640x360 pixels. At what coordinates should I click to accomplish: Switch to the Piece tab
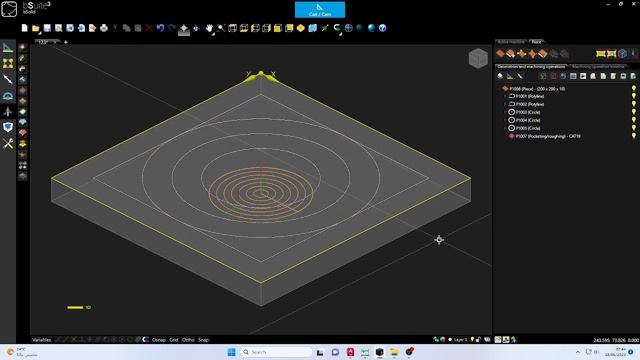(x=536, y=42)
